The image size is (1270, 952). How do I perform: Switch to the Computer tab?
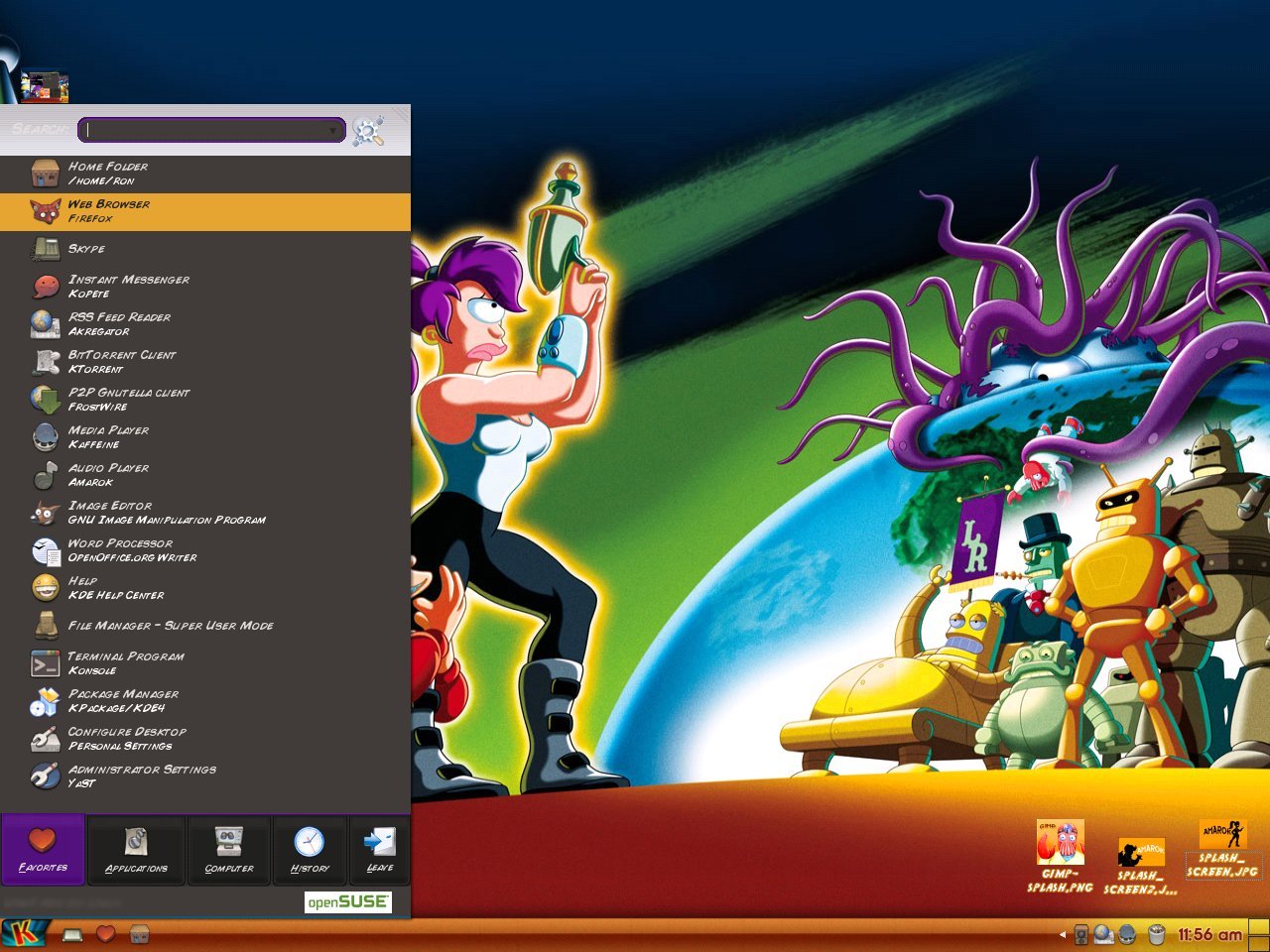(229, 850)
